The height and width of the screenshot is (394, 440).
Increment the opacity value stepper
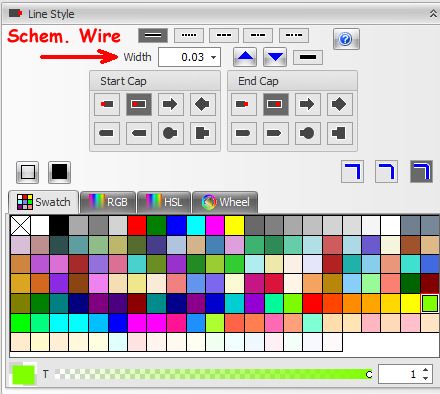(x=425, y=370)
